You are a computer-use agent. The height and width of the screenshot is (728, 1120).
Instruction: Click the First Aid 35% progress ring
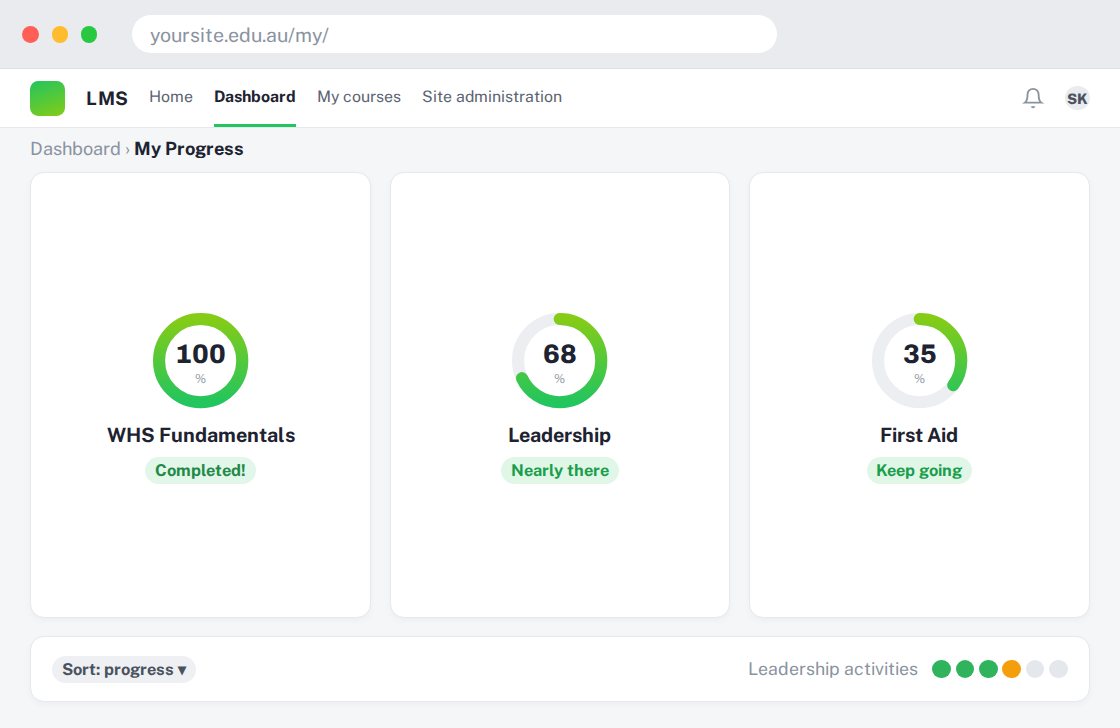[919, 360]
